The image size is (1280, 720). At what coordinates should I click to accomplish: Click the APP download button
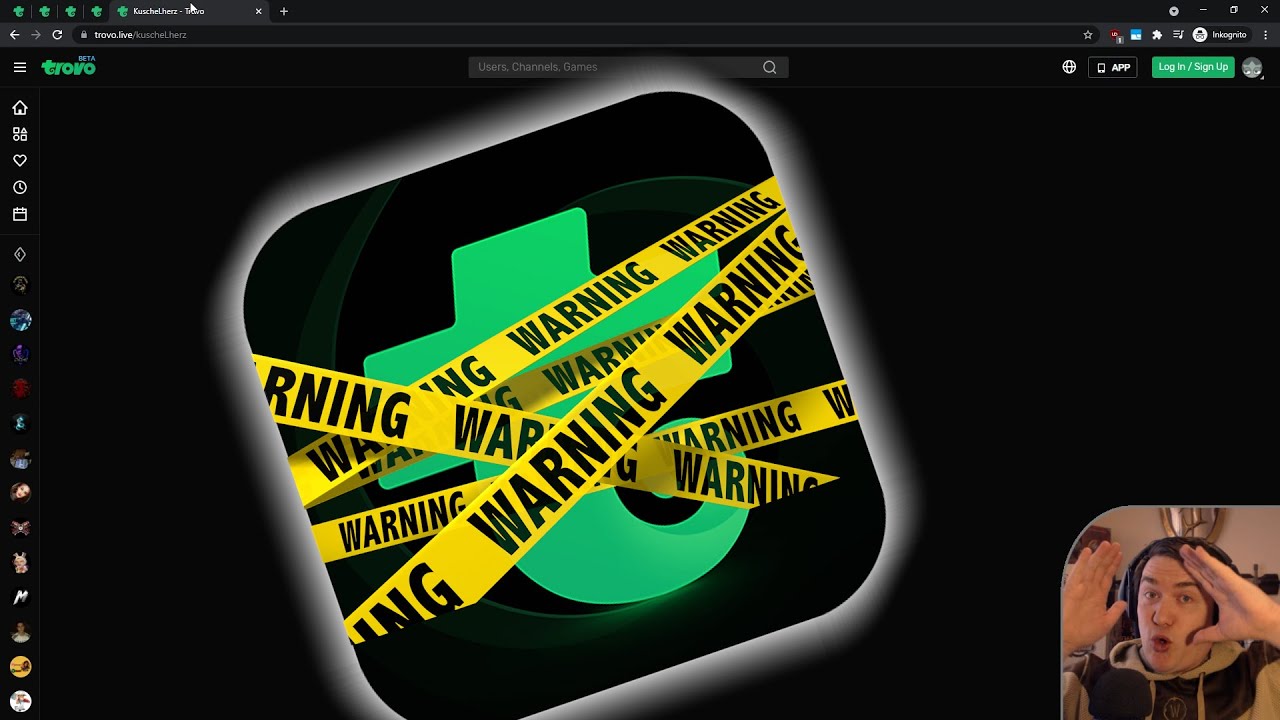(x=1113, y=67)
